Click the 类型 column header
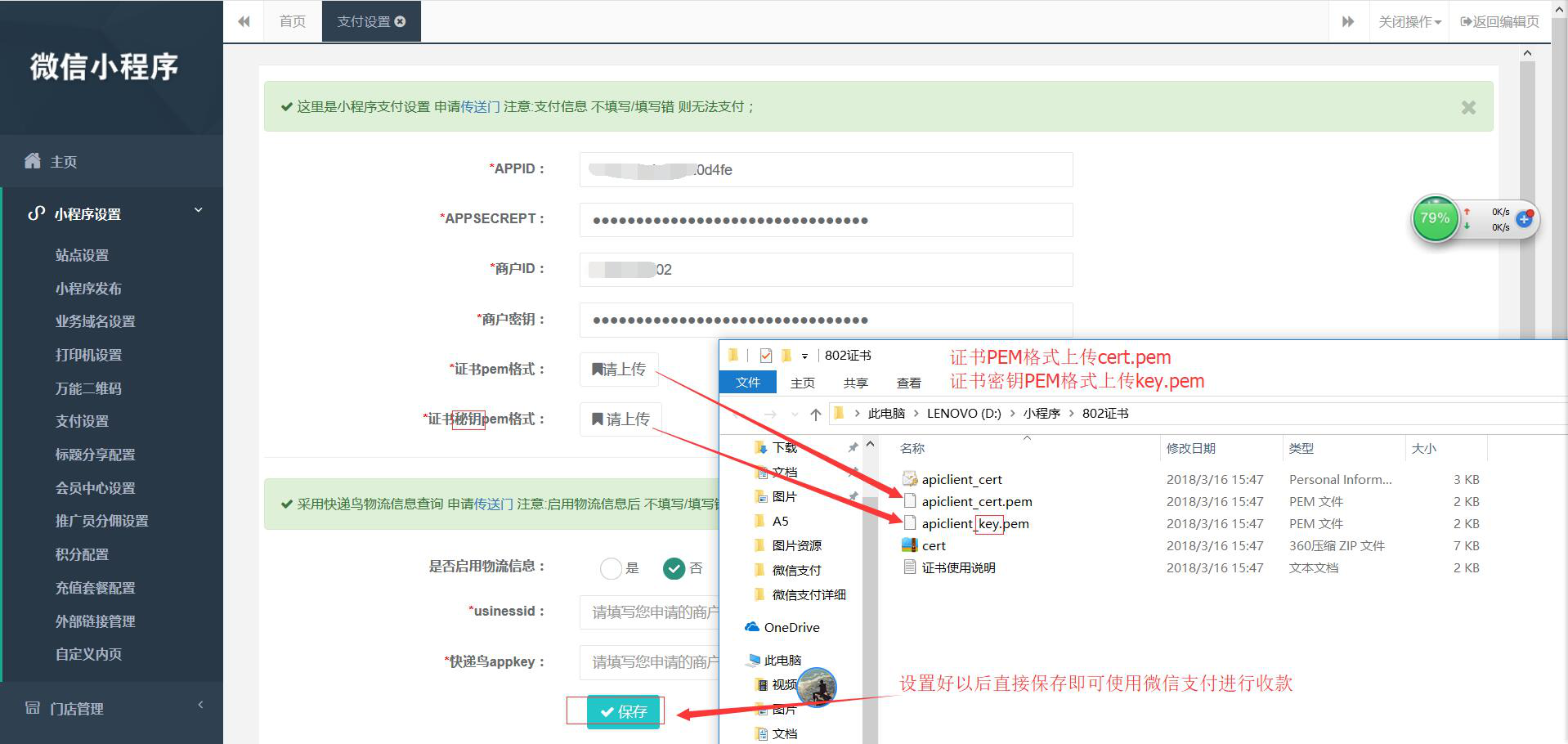The width and height of the screenshot is (1568, 744). (1301, 448)
